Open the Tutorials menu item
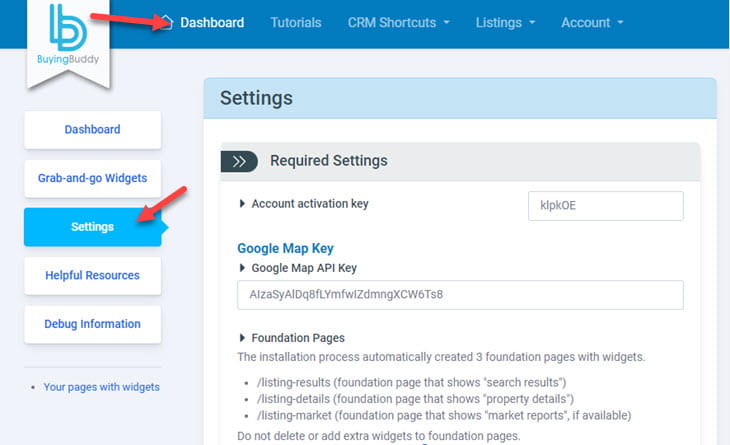The height and width of the screenshot is (445, 730). 296,22
